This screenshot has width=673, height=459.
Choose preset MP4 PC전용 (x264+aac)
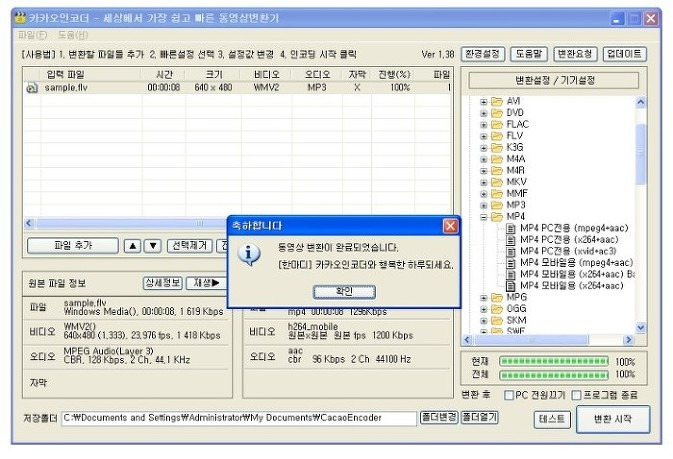pos(569,240)
